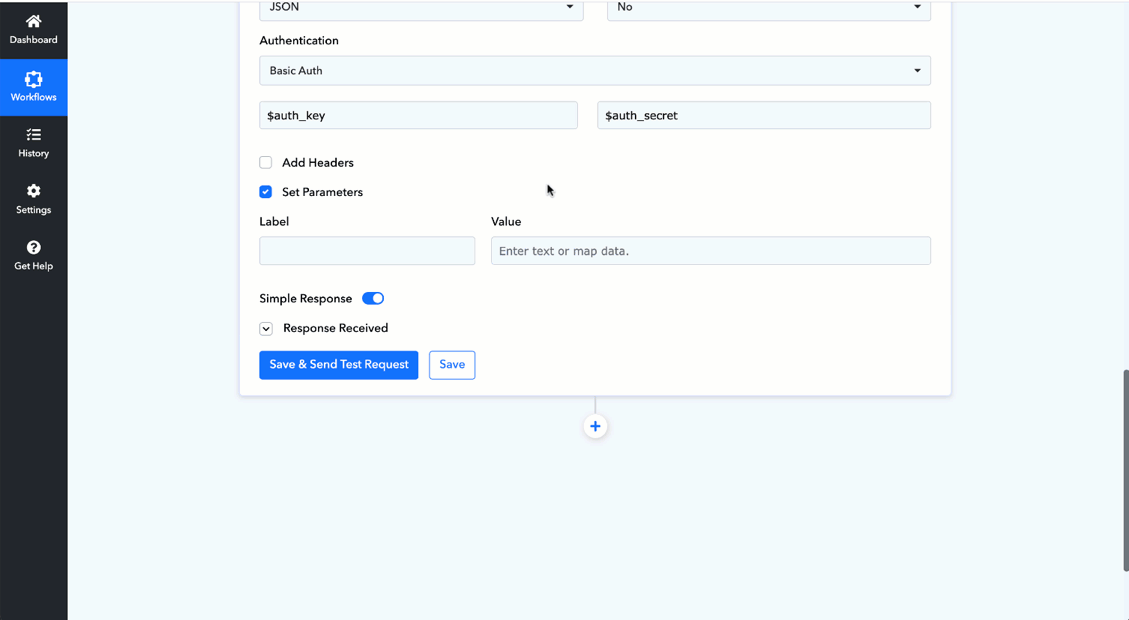1129x620 pixels.
Task: Click the Value text or map field
Action: [711, 251]
